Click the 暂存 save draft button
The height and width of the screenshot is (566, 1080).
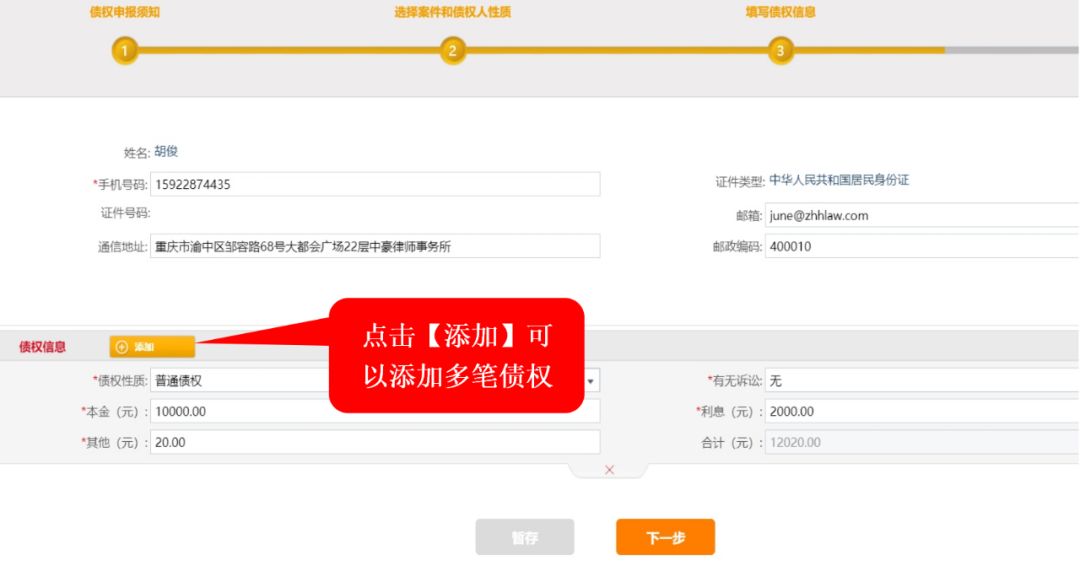[525, 537]
